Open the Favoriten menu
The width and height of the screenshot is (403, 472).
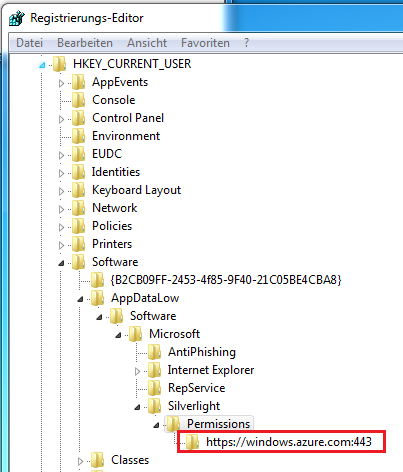205,43
